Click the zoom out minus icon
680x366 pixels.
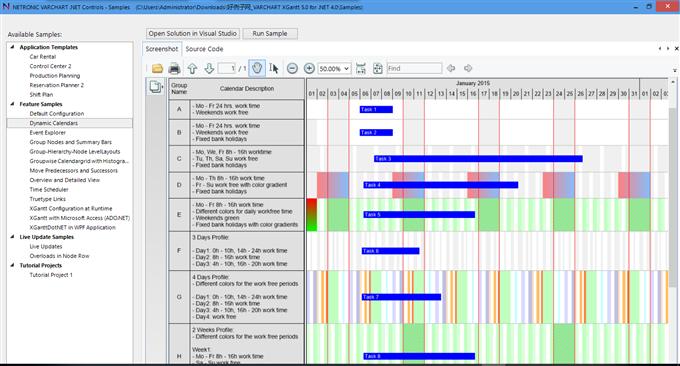[292, 69]
